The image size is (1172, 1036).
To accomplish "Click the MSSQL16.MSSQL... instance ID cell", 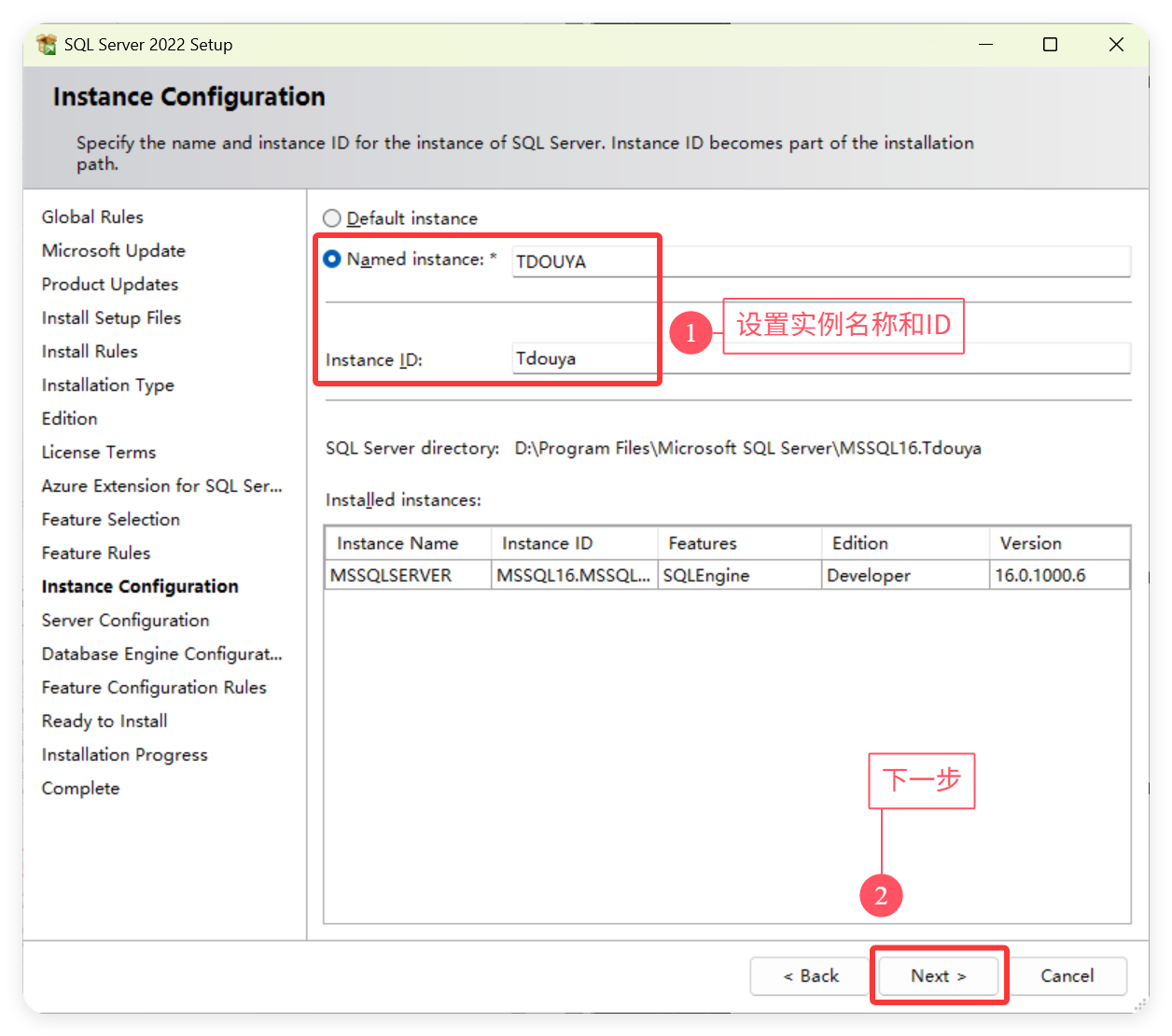I will [x=574, y=575].
